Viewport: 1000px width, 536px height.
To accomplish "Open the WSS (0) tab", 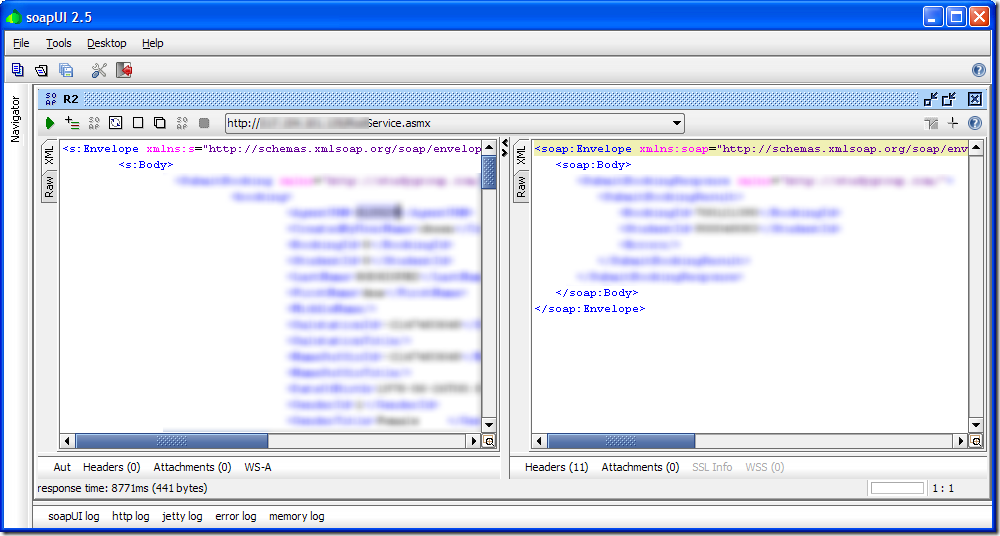I will point(764,467).
